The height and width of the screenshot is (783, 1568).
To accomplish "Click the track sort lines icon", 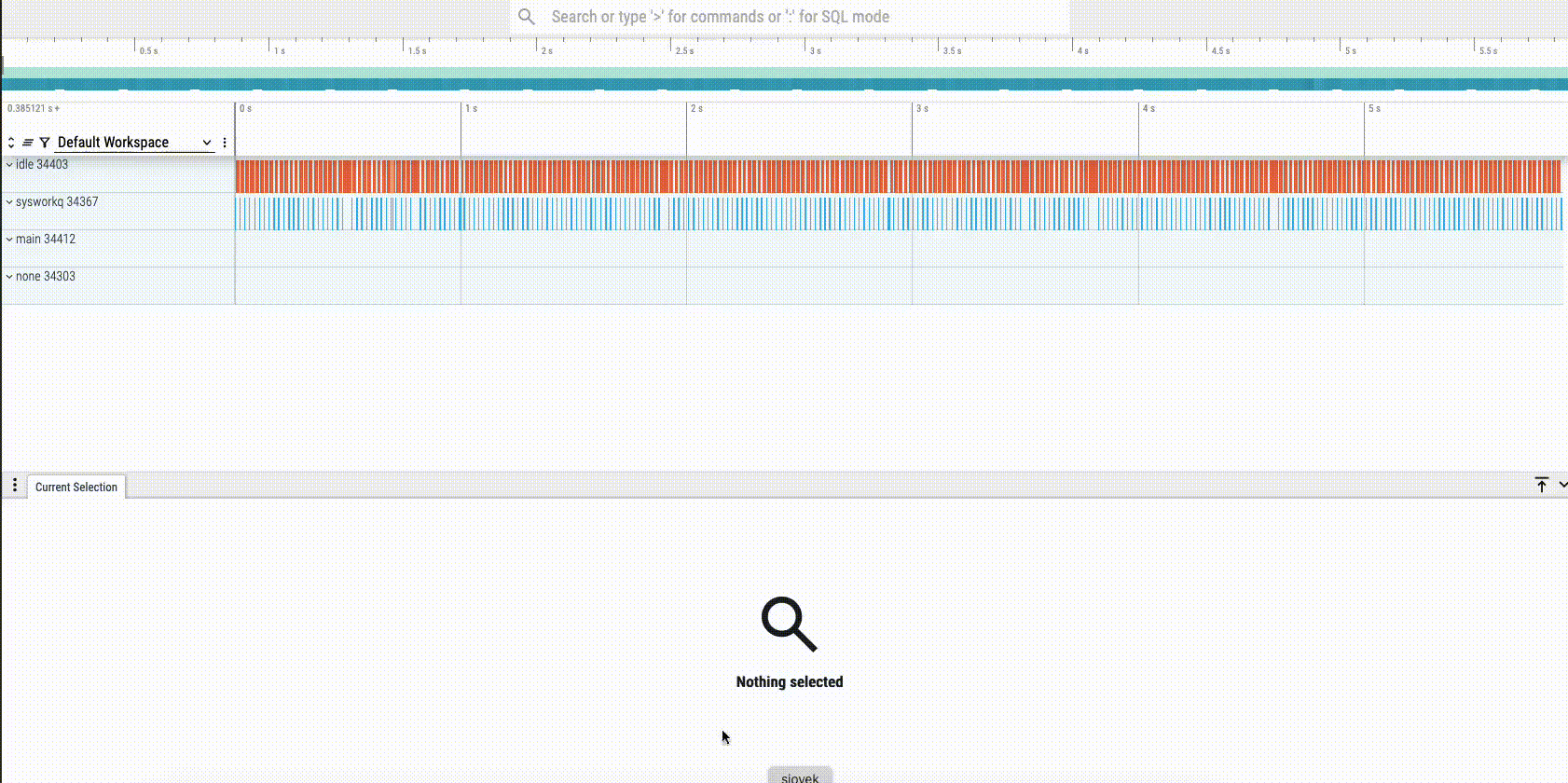I will (x=28, y=143).
